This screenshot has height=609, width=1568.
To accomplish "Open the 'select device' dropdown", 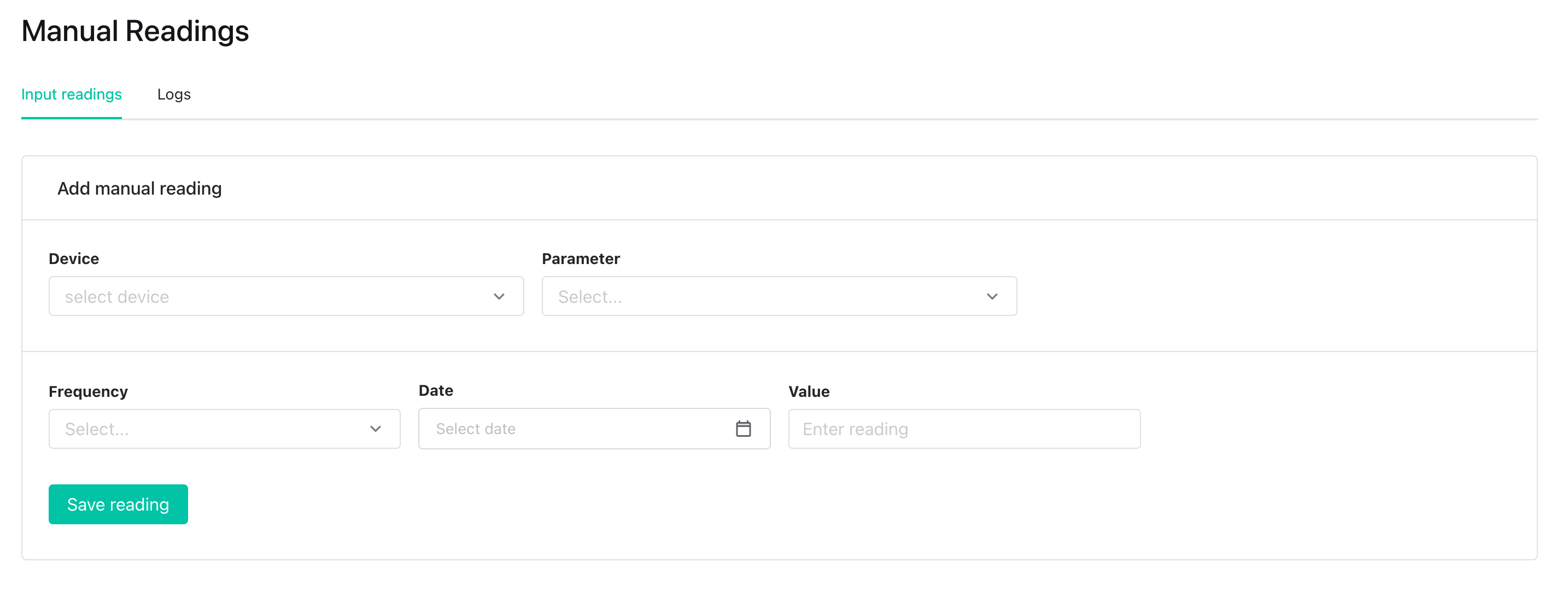I will pos(286,296).
